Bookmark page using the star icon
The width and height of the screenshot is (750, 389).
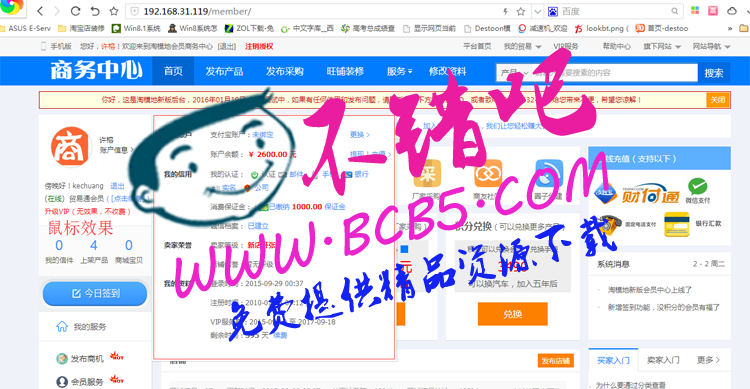point(114,11)
